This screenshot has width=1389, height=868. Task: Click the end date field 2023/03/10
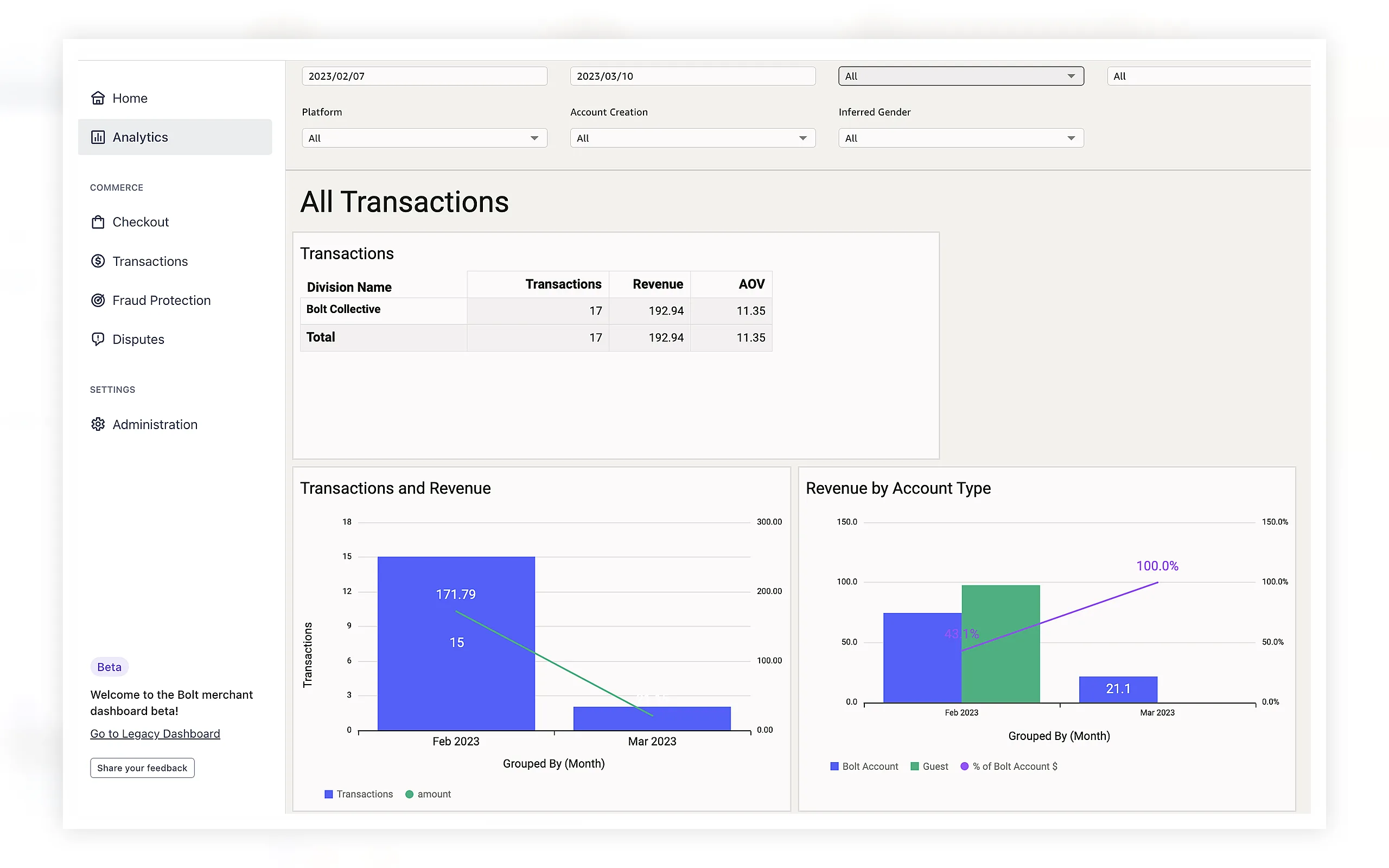(693, 76)
